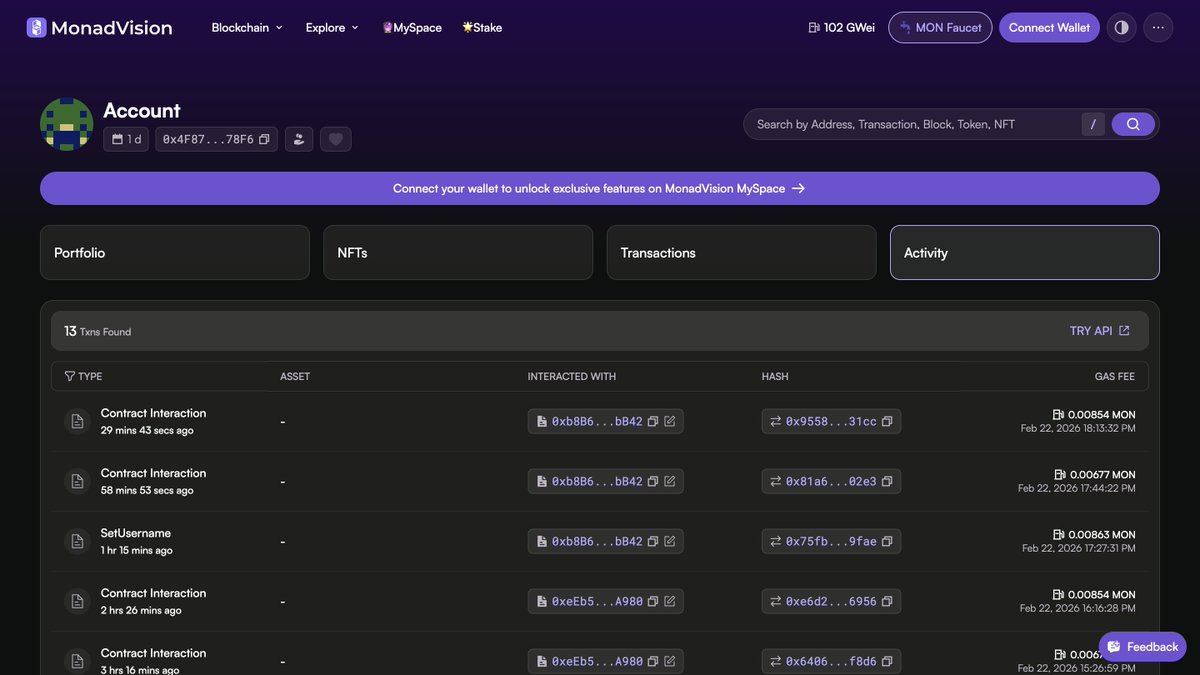The height and width of the screenshot is (675, 1200).
Task: Click the HASH column header
Action: point(775,376)
